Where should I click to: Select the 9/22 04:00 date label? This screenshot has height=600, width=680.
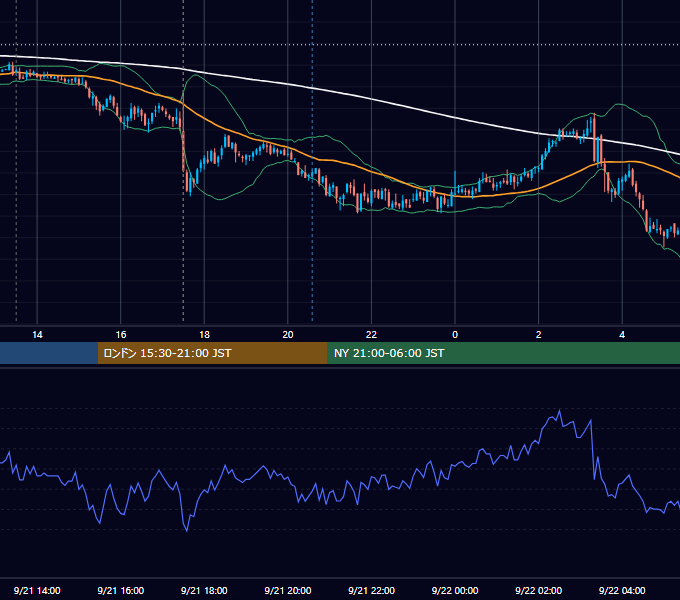tap(622, 590)
